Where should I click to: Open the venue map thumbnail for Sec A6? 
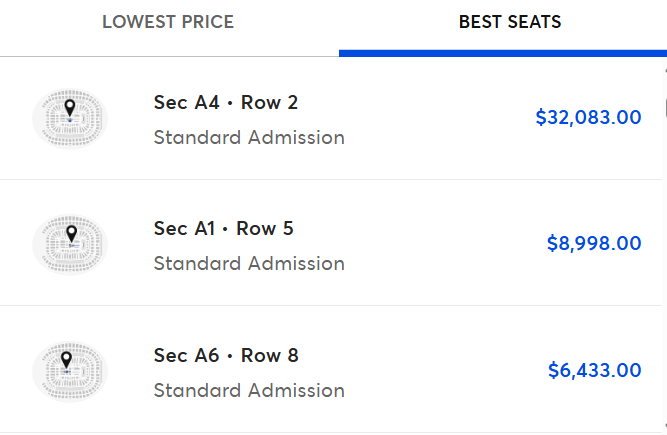pos(69,372)
